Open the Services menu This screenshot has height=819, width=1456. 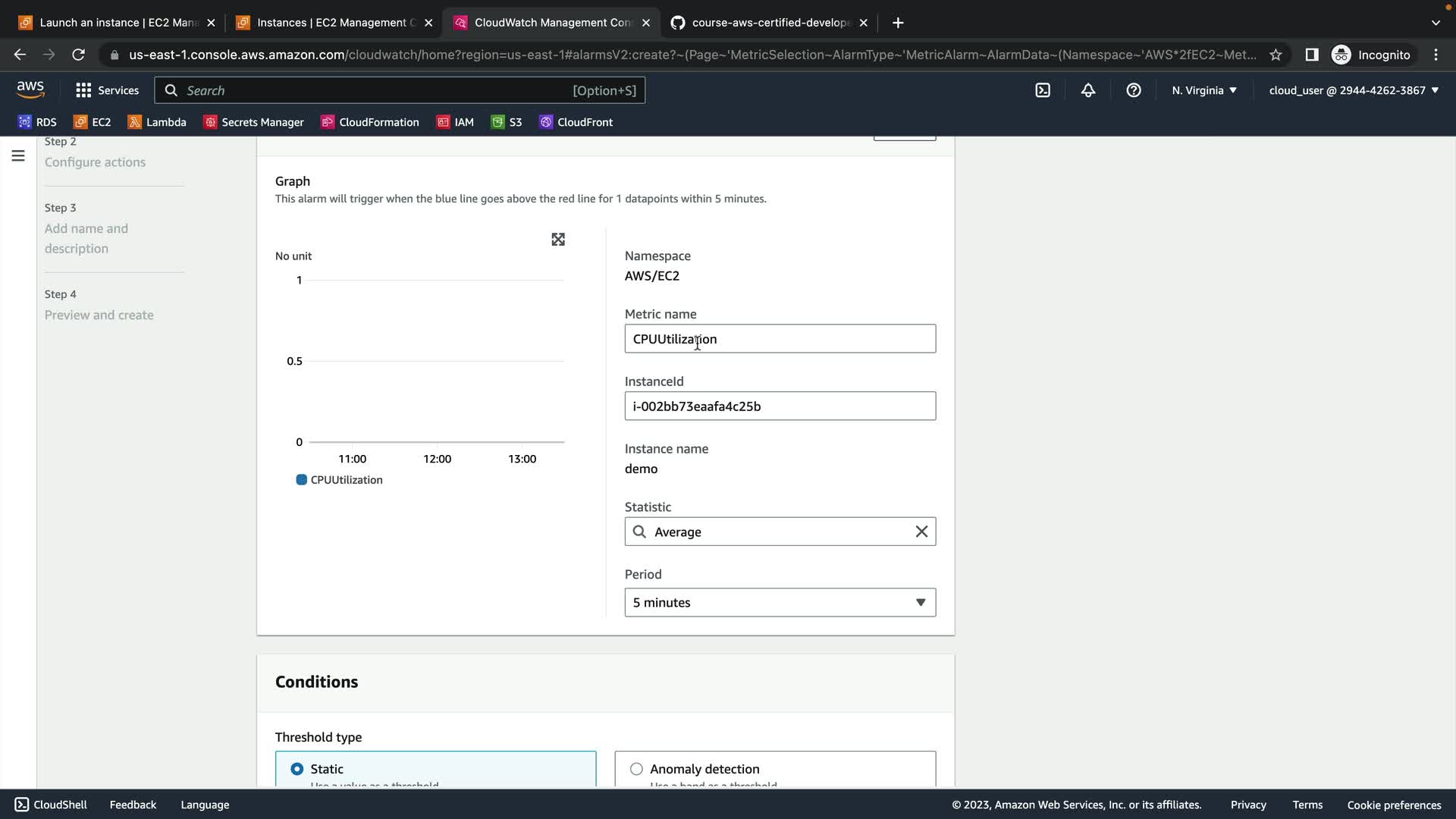tap(108, 90)
